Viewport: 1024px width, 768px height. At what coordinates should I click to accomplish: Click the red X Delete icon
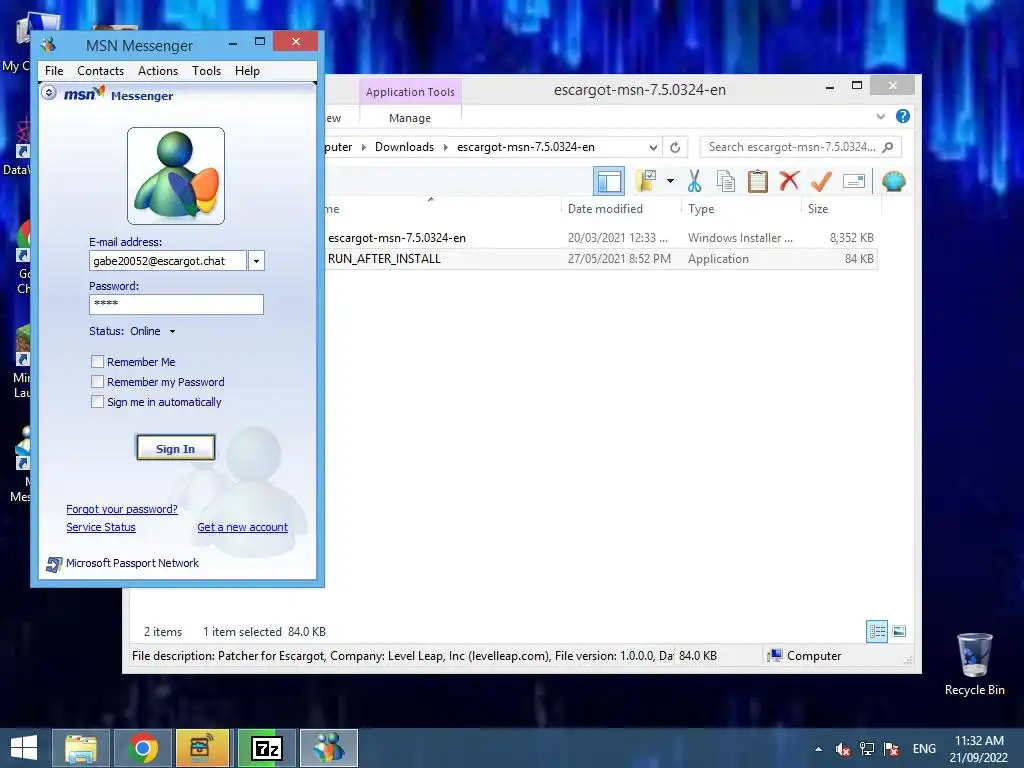point(789,181)
